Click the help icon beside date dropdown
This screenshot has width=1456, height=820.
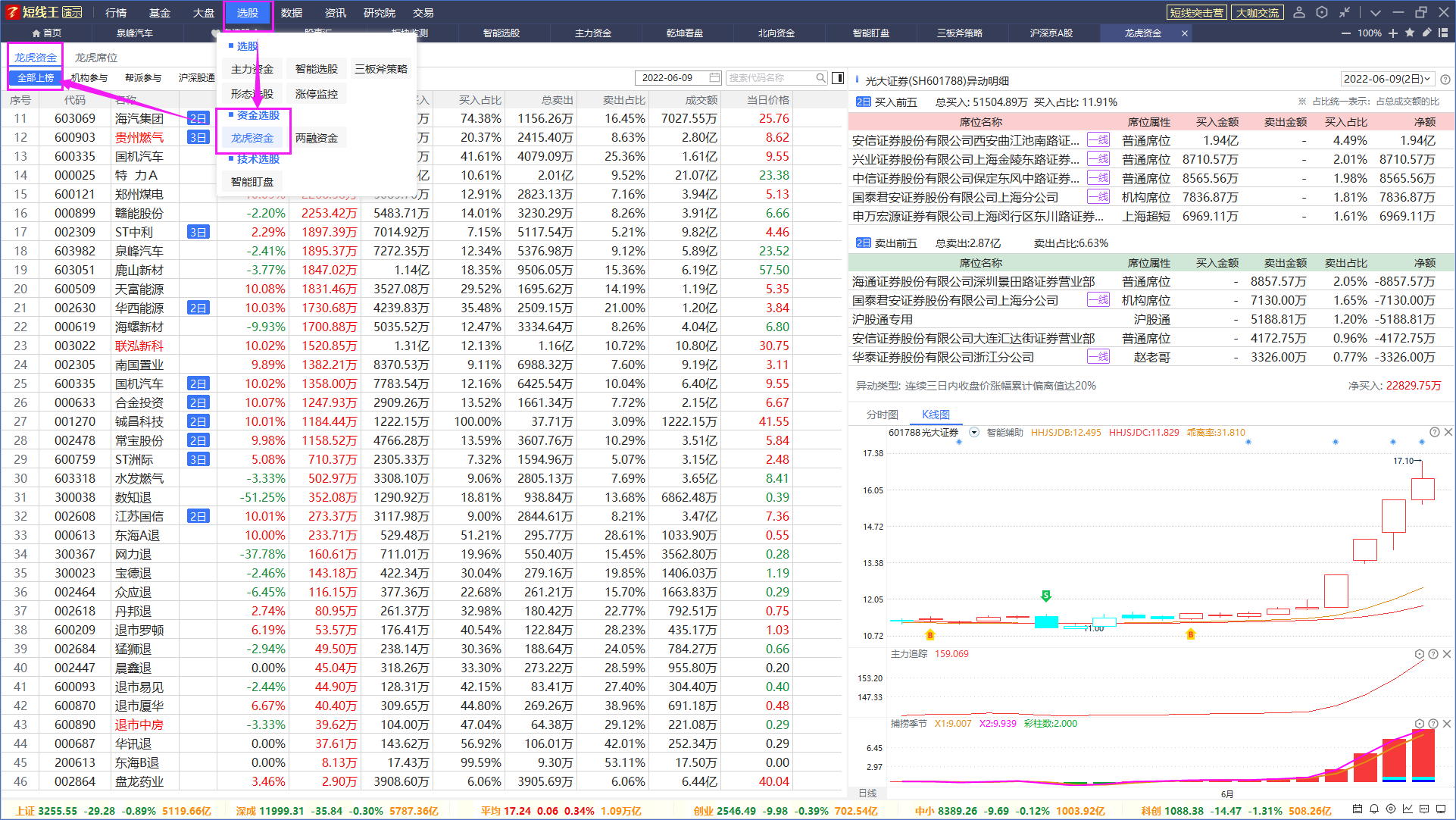(x=1445, y=80)
